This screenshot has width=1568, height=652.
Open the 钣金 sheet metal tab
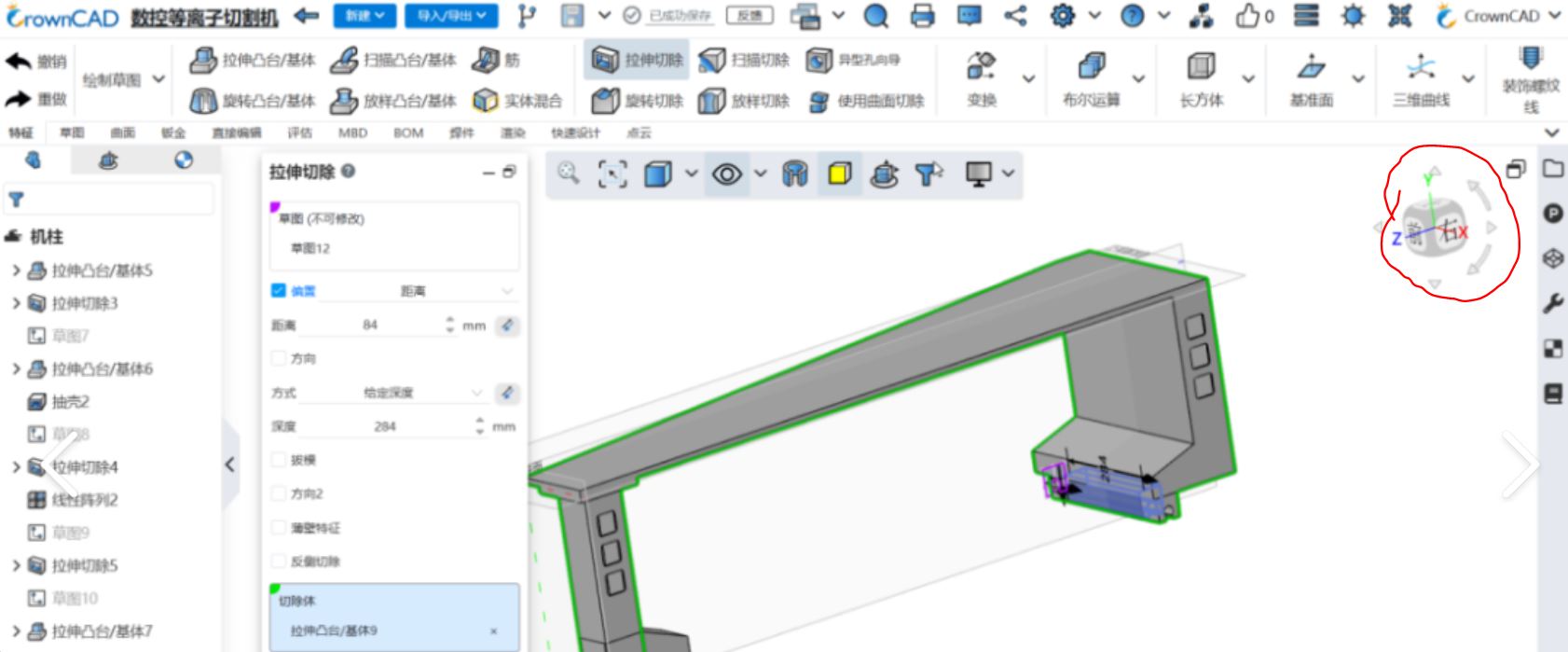coord(173,132)
